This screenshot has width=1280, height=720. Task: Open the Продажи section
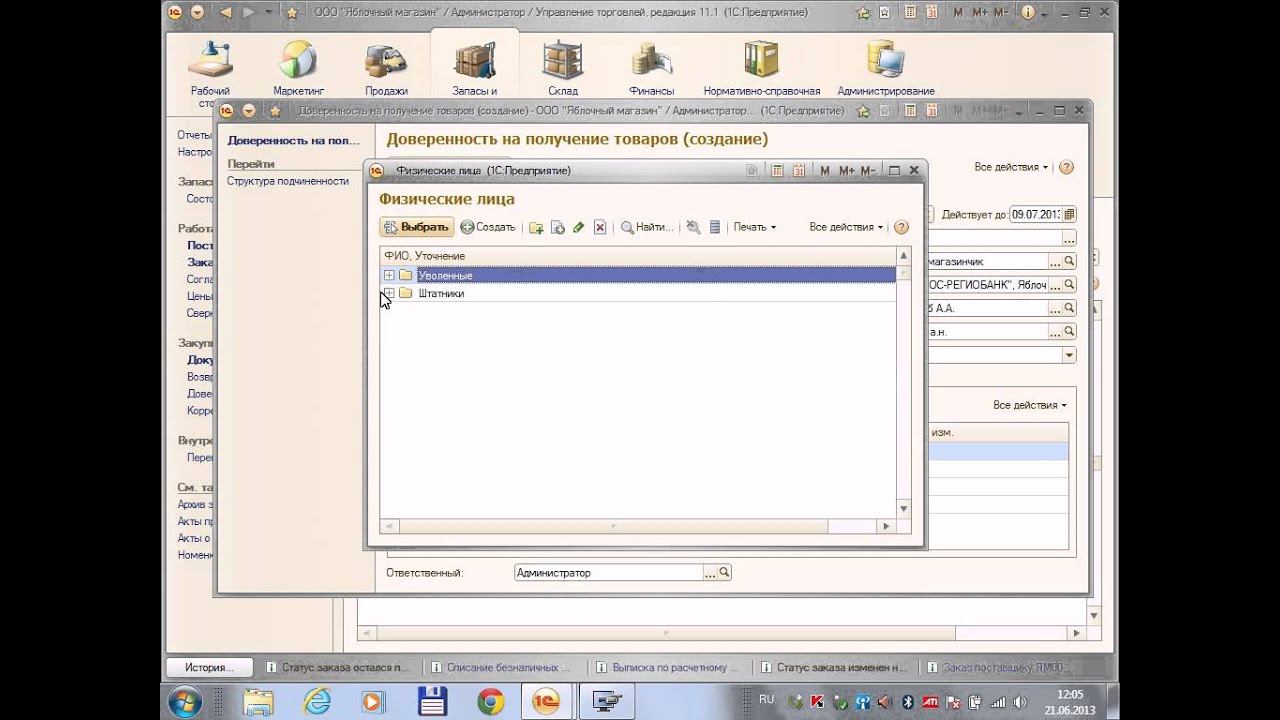pos(386,70)
